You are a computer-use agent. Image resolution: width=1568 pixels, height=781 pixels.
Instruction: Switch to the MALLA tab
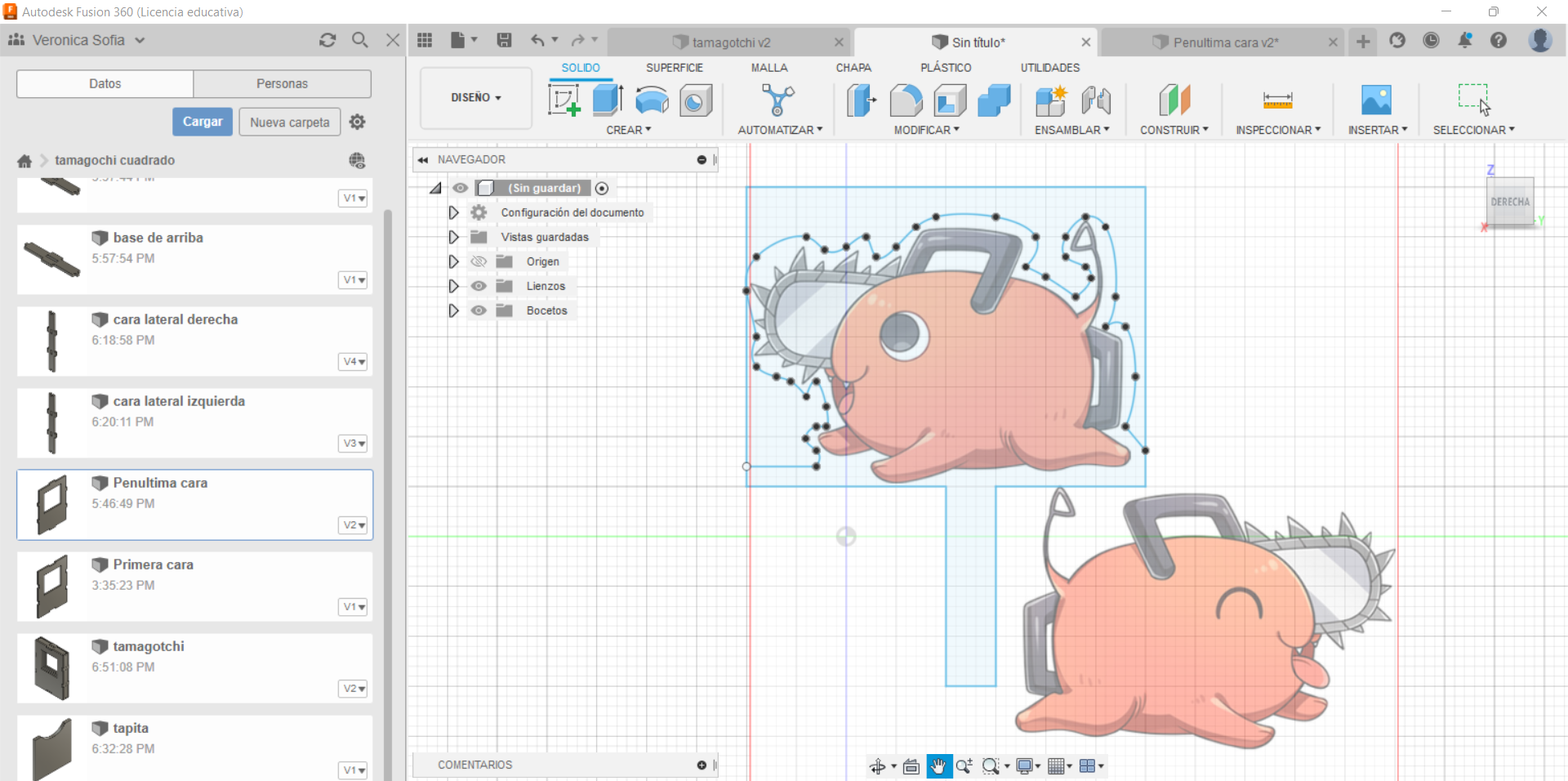click(x=769, y=68)
